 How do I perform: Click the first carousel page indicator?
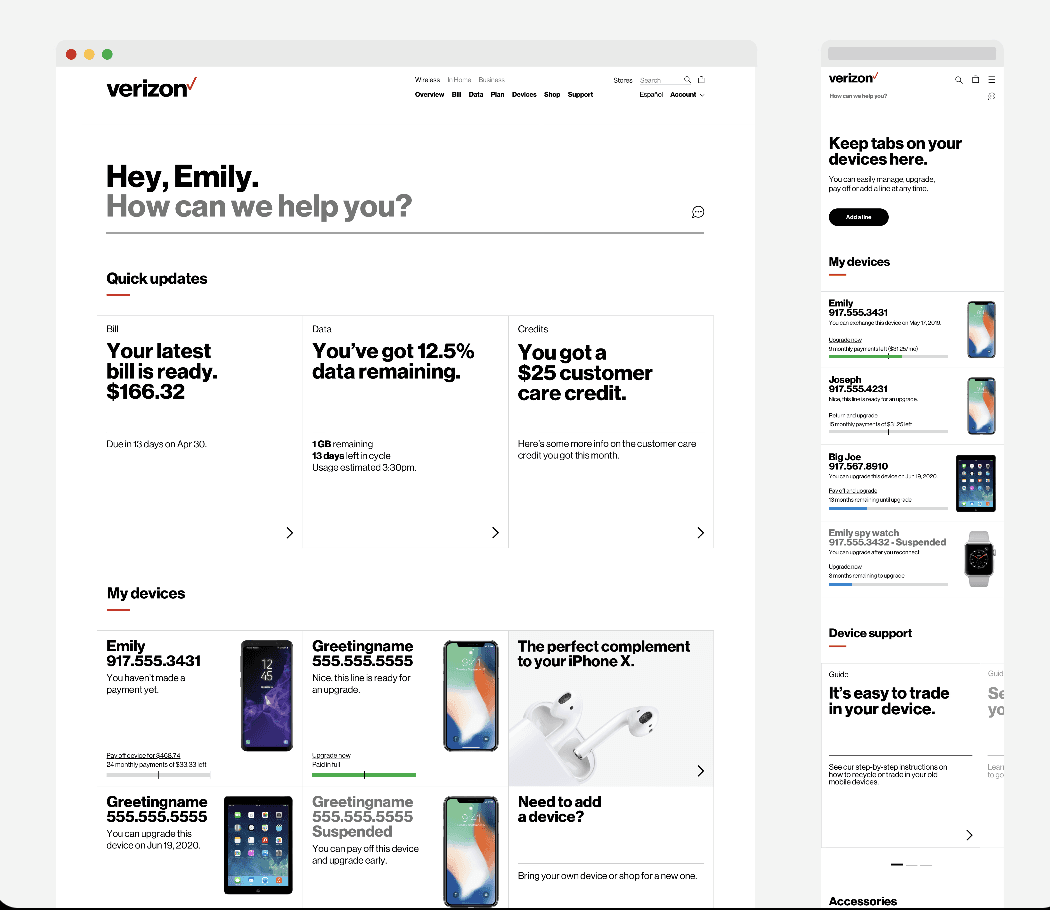click(897, 865)
